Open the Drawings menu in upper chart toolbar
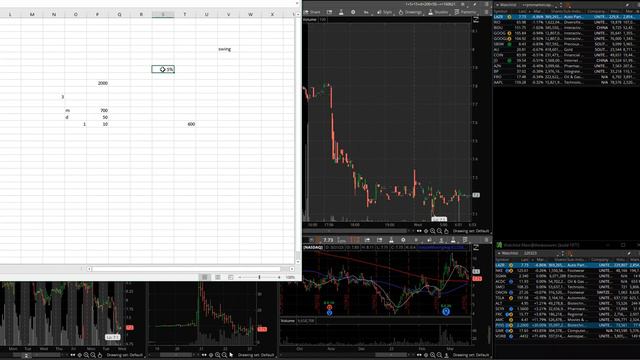 [410, 12]
